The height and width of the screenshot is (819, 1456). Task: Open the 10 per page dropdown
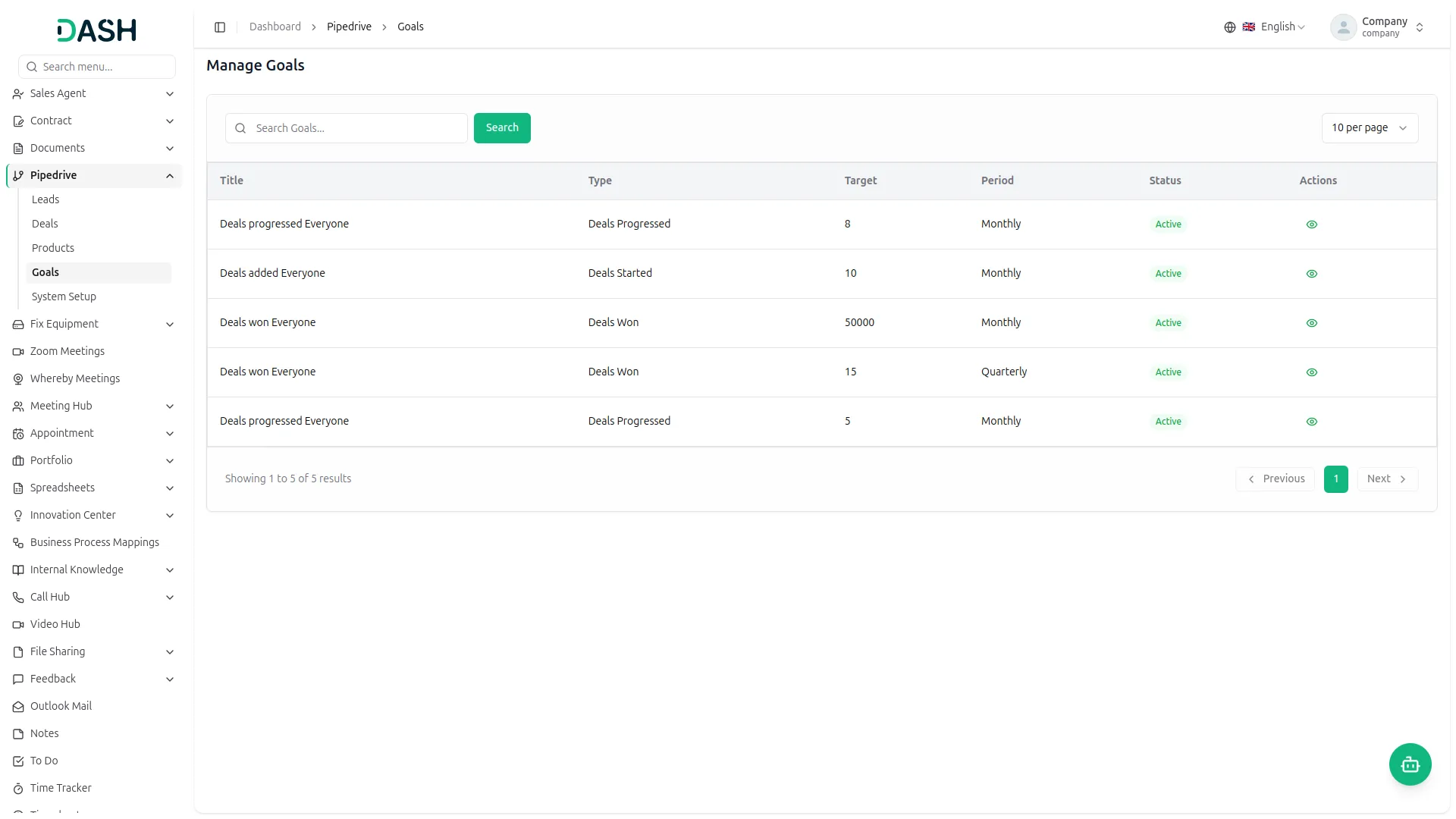click(1370, 128)
